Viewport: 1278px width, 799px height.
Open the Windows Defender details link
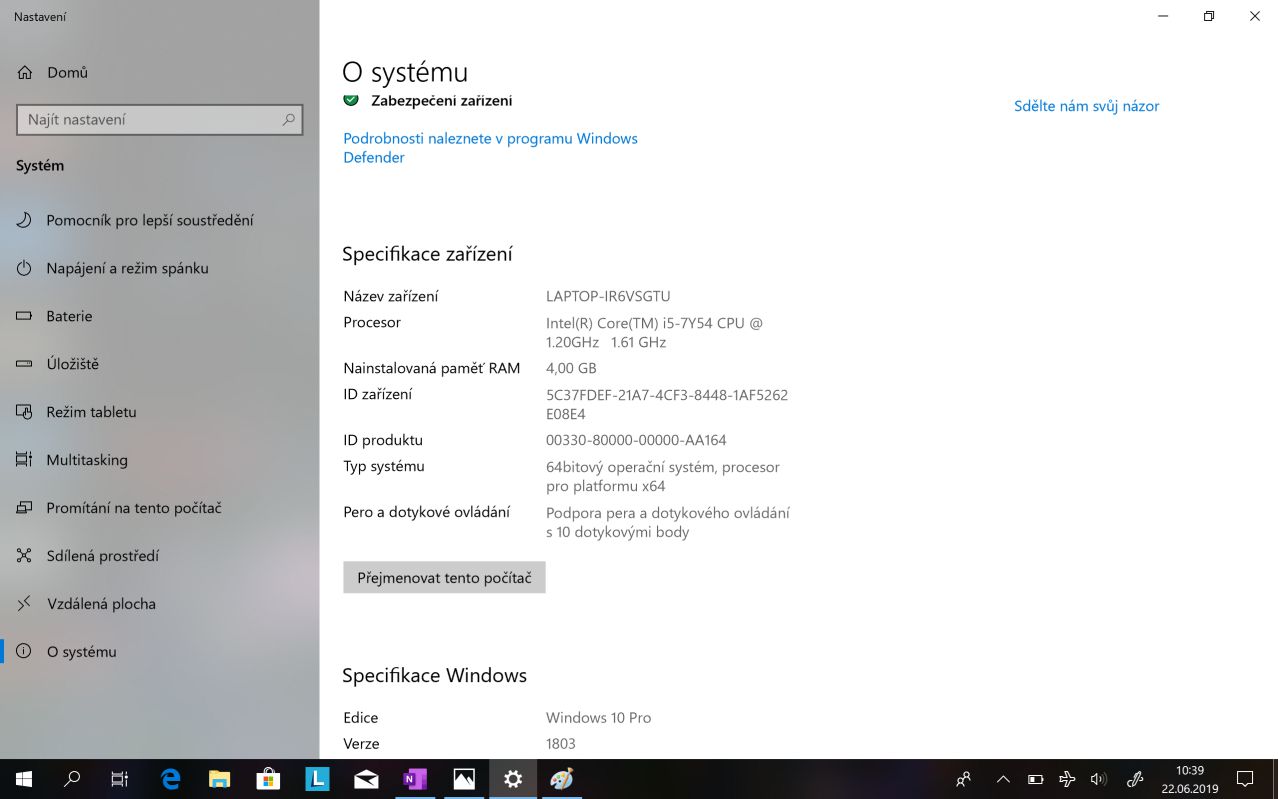pos(490,148)
